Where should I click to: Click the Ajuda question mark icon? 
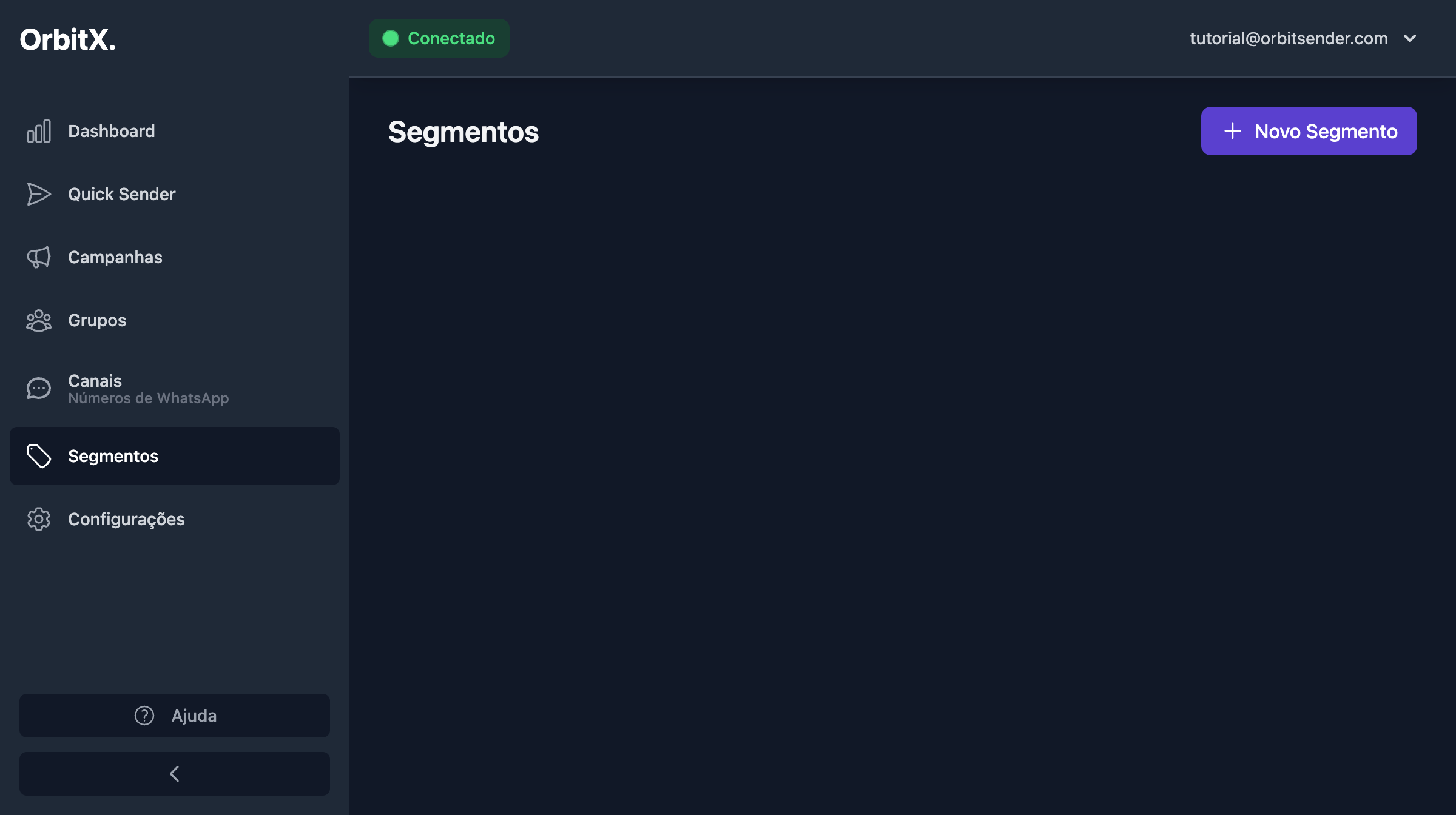coord(143,716)
